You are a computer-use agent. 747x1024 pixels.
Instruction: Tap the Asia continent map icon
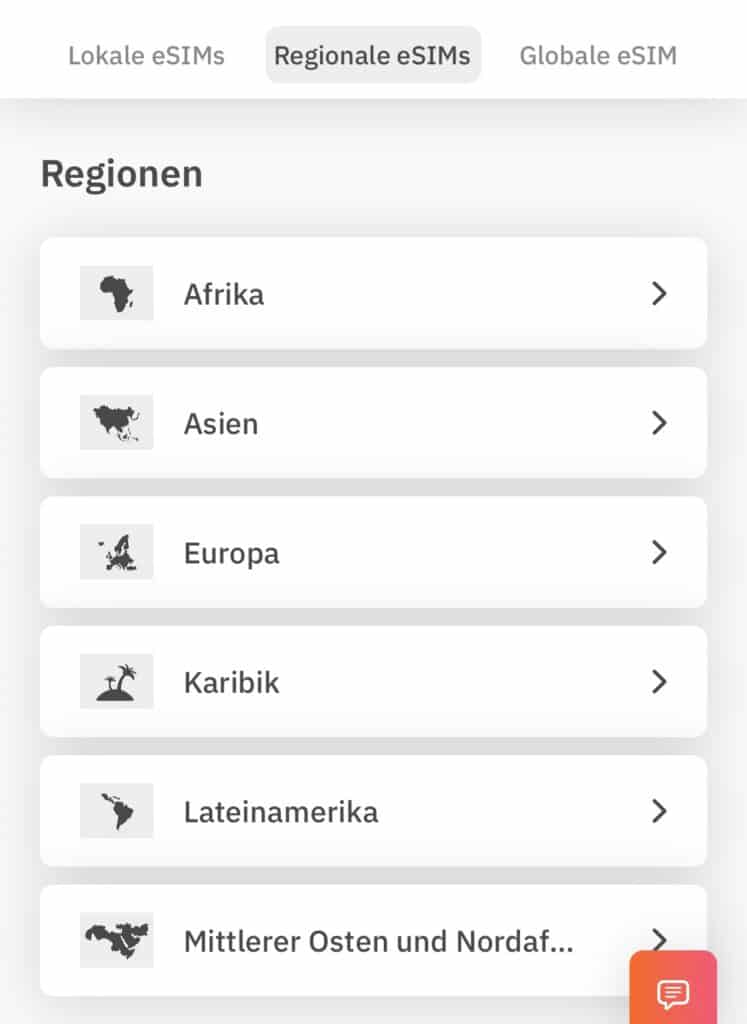116,423
